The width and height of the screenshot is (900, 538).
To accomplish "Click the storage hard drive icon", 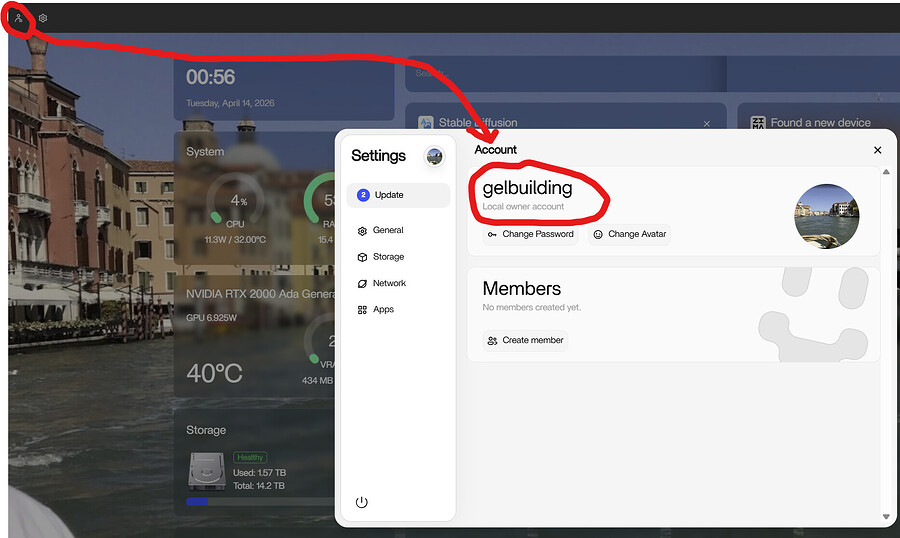I will (207, 471).
